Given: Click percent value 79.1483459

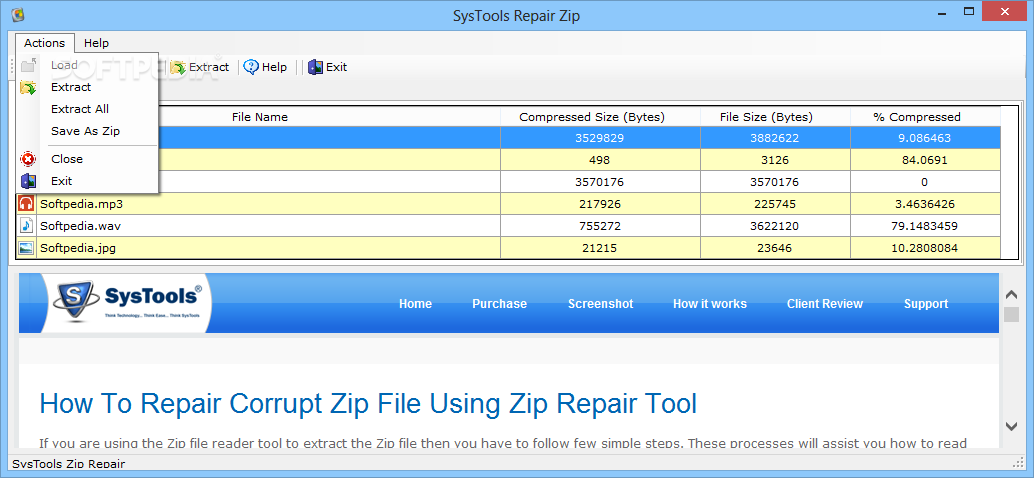Looking at the screenshot, I should tap(926, 226).
